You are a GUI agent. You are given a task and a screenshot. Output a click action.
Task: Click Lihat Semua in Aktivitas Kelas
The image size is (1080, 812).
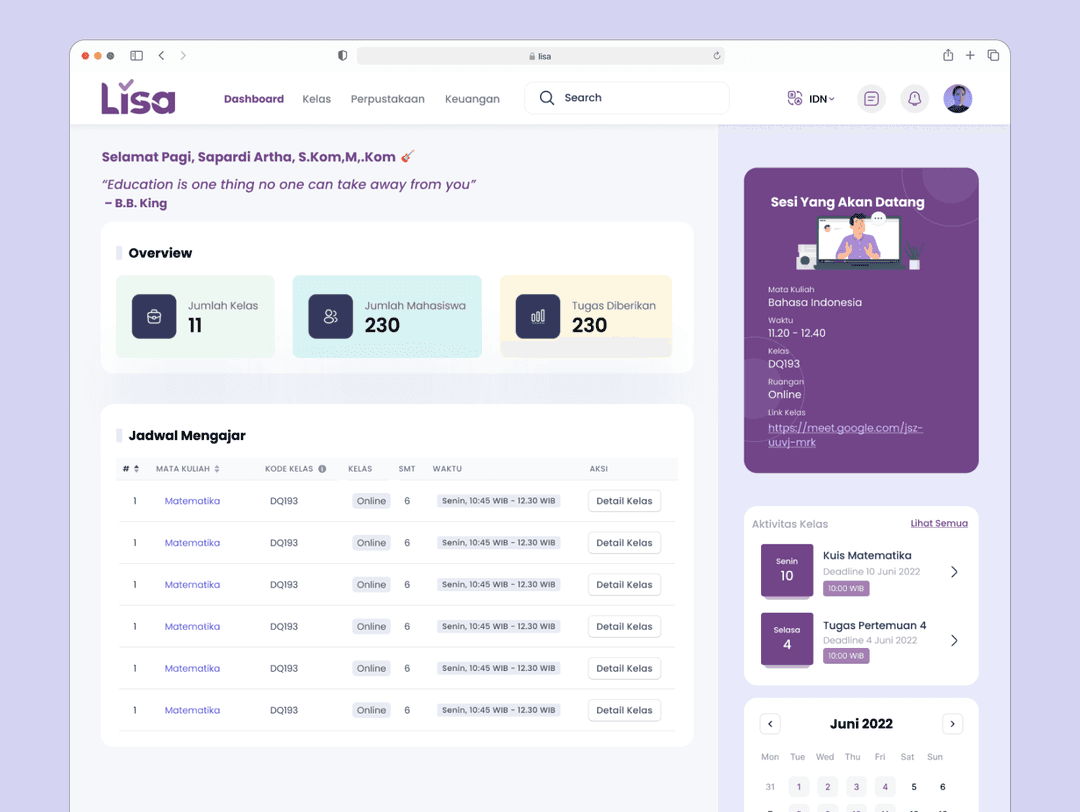coord(939,523)
